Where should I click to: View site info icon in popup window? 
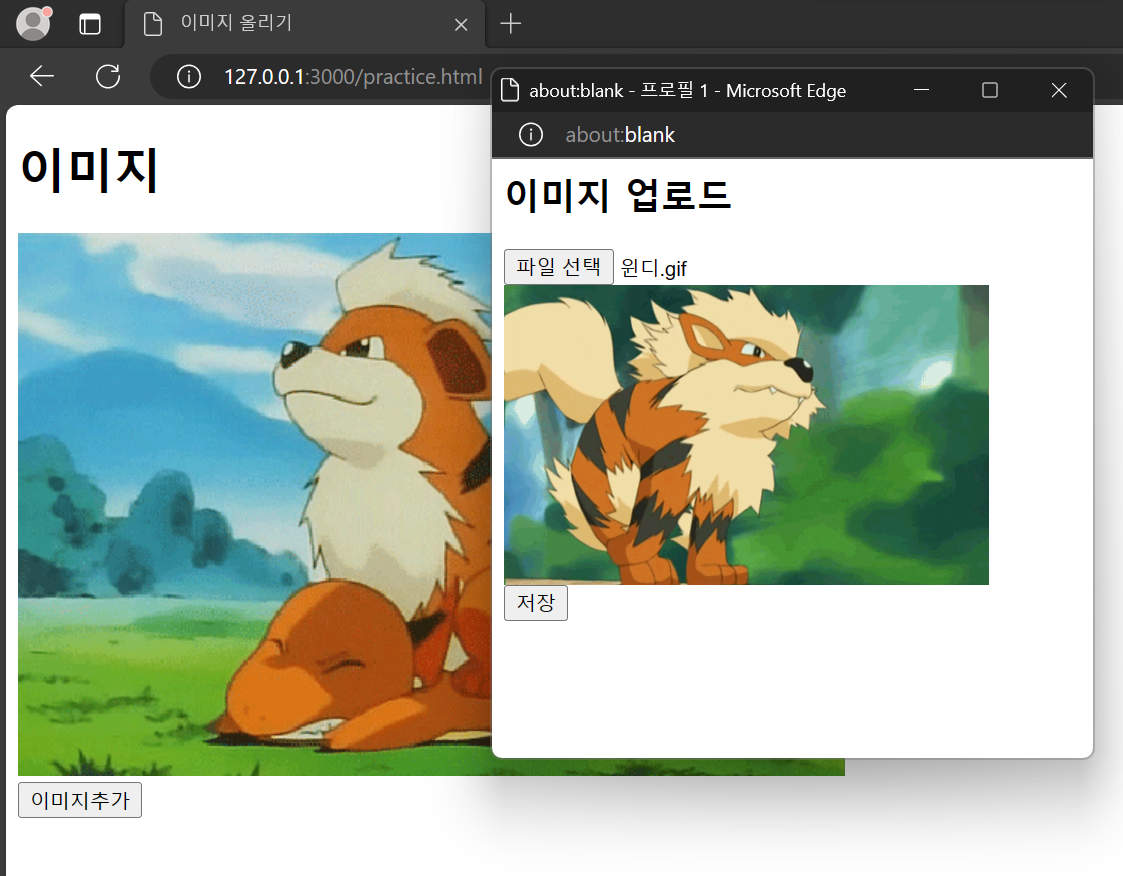pos(531,135)
